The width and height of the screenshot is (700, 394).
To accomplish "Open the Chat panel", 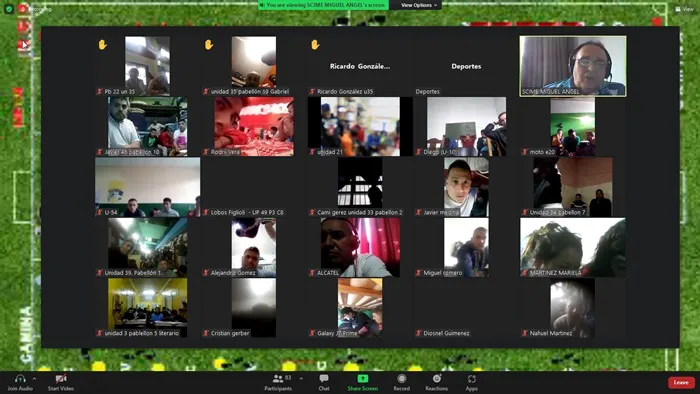I will click(x=324, y=379).
